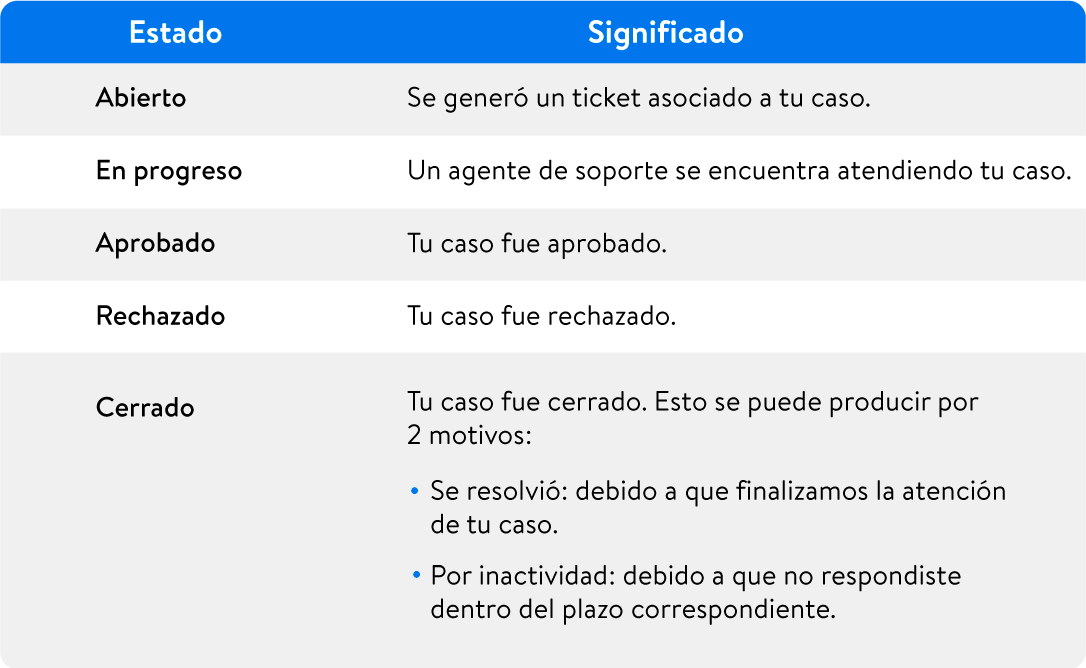Viewport: 1086px width, 668px height.
Task: Select the Rechazado status cell
Action: tap(160, 316)
